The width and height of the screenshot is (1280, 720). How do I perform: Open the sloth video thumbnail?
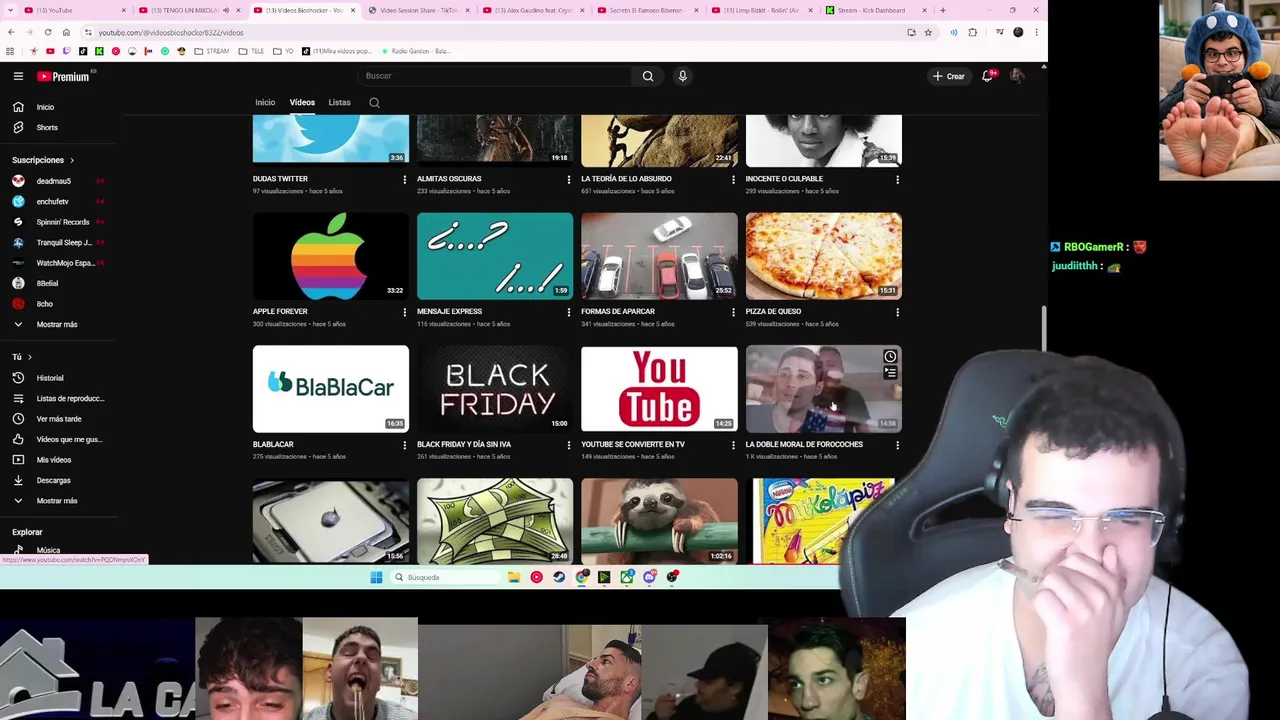[x=659, y=521]
